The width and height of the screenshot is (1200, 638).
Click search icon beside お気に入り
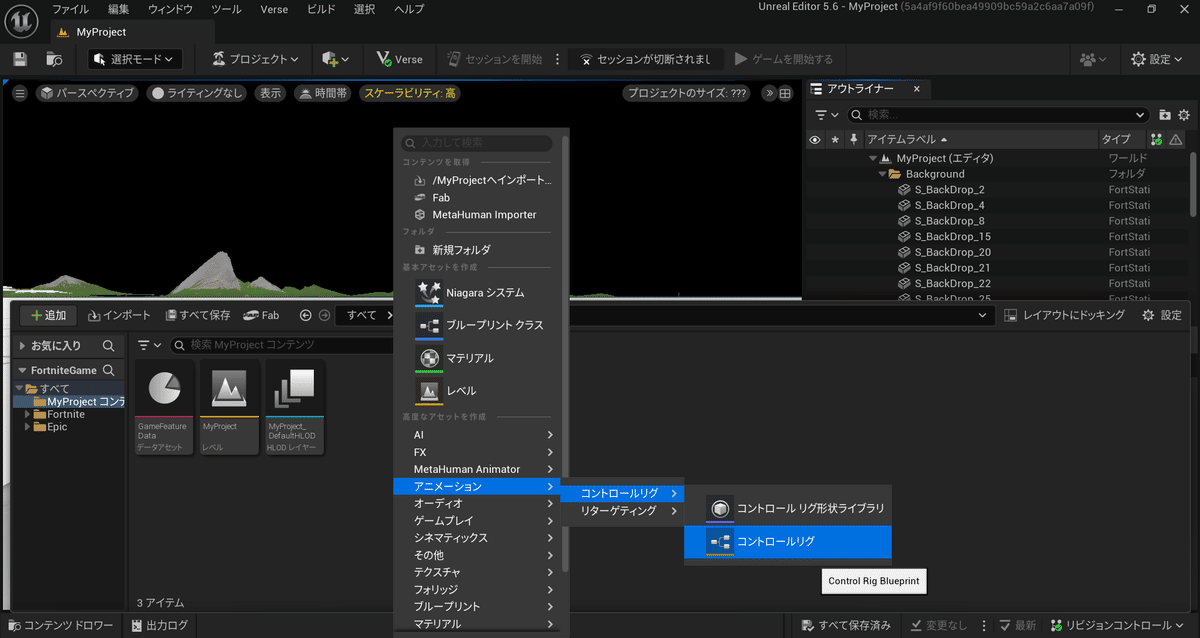109,345
